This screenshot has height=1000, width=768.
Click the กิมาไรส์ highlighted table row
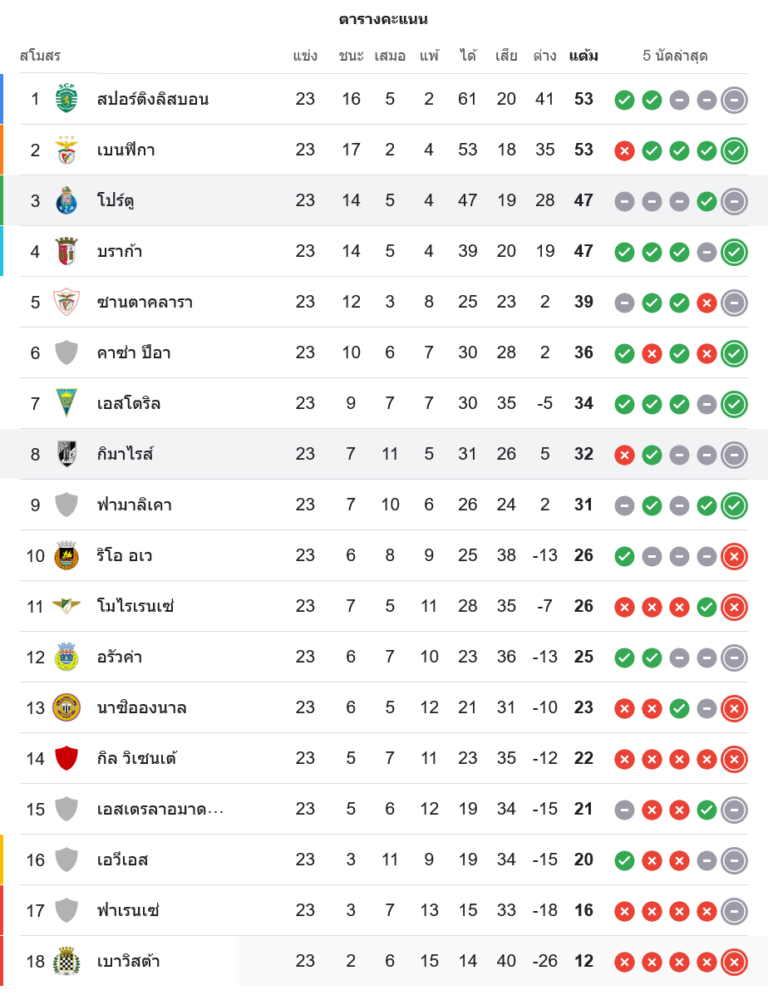(384, 454)
